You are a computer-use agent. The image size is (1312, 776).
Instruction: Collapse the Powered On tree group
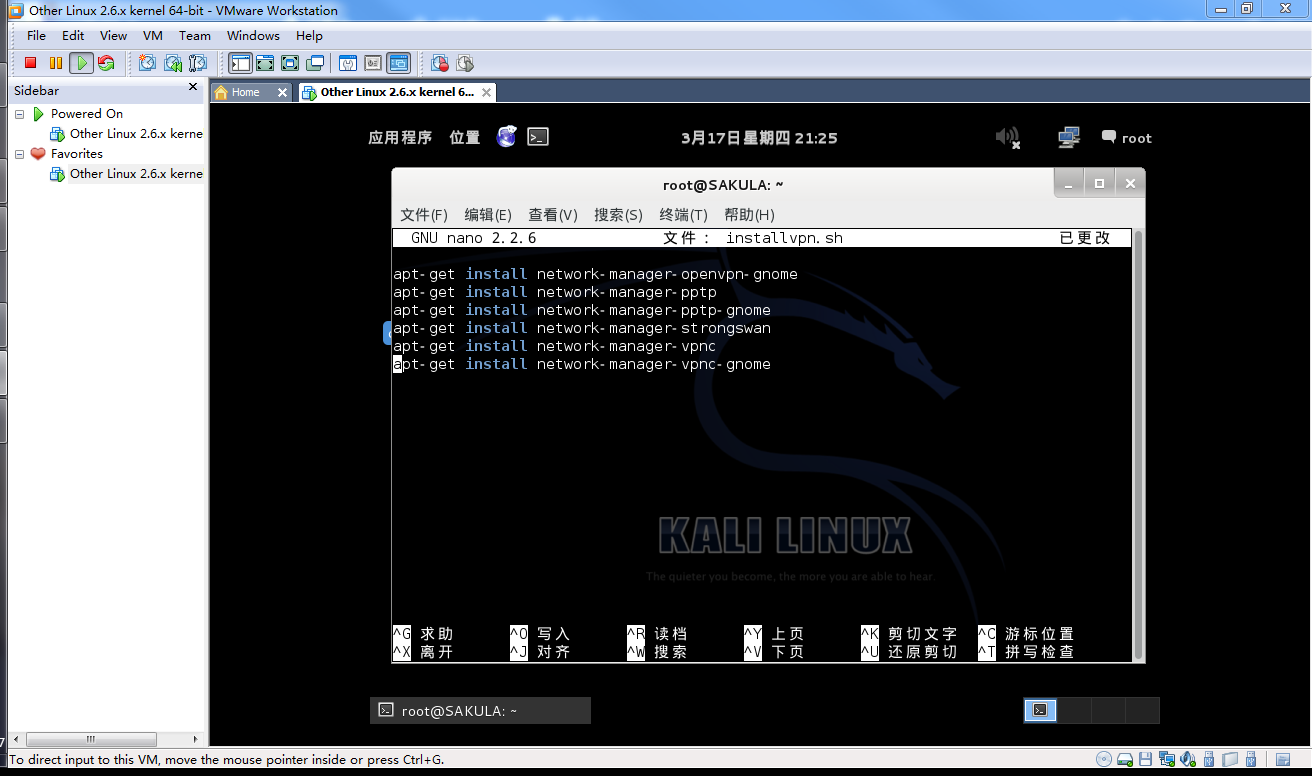coord(19,114)
